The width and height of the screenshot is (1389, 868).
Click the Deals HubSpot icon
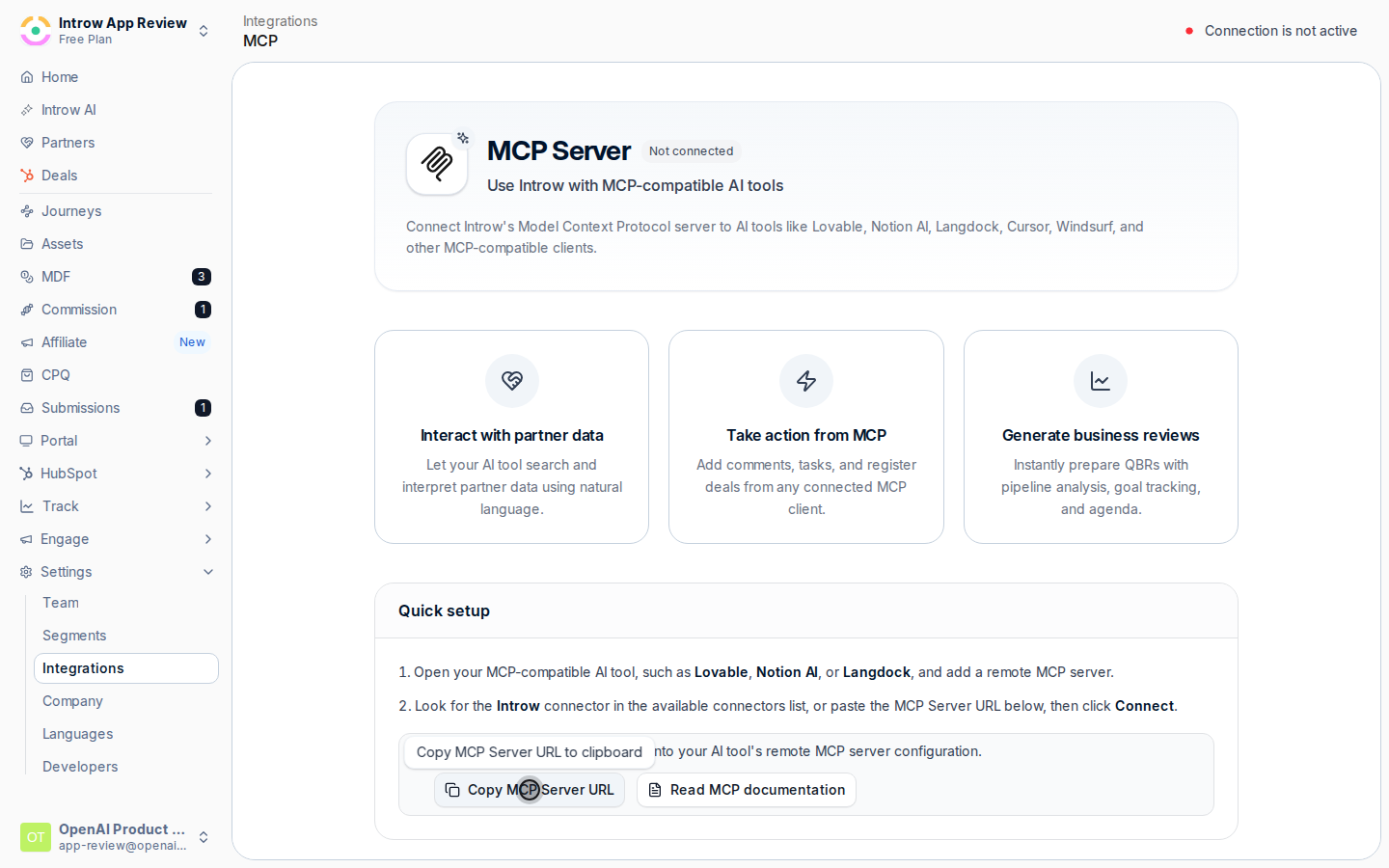pos(27,176)
